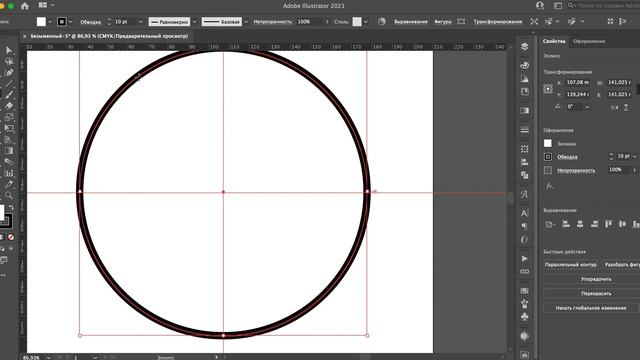Click the Обводка link in Properties
Screen dimensions: 640x360
point(567,157)
